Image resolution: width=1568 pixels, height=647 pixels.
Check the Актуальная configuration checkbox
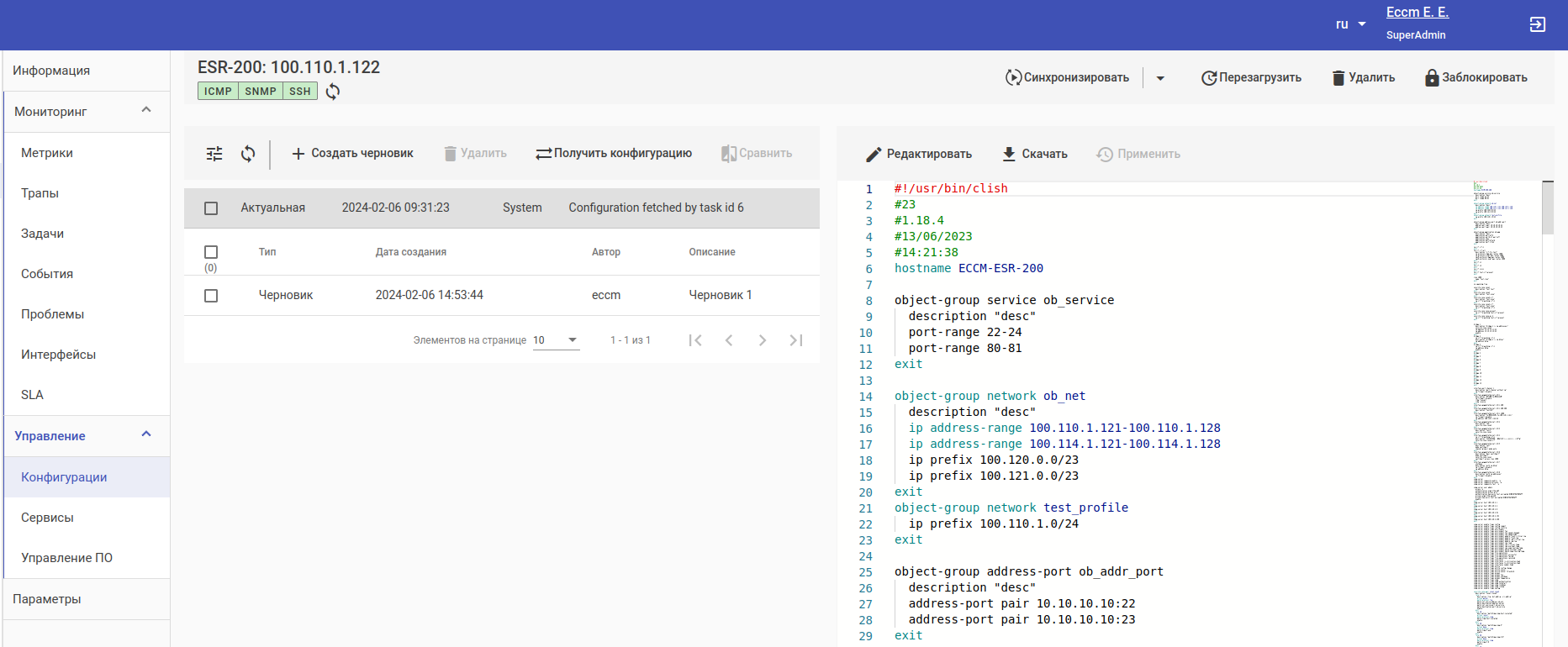tap(211, 208)
